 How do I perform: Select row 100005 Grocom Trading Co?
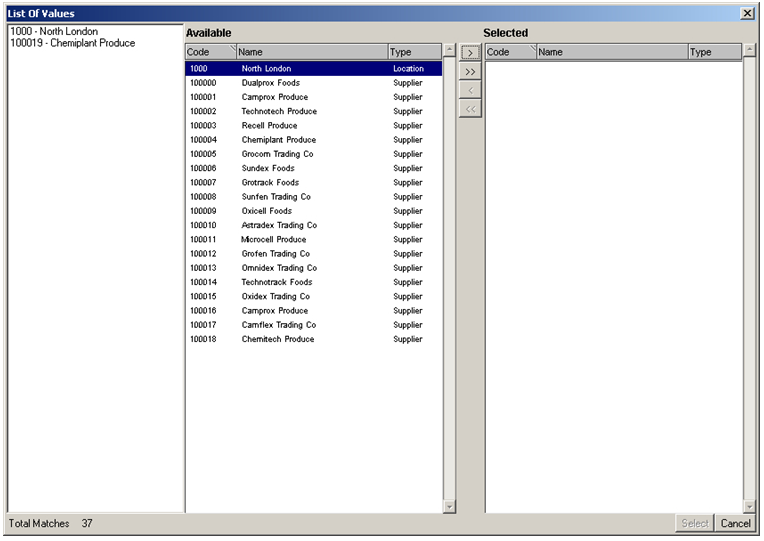[x=314, y=154]
